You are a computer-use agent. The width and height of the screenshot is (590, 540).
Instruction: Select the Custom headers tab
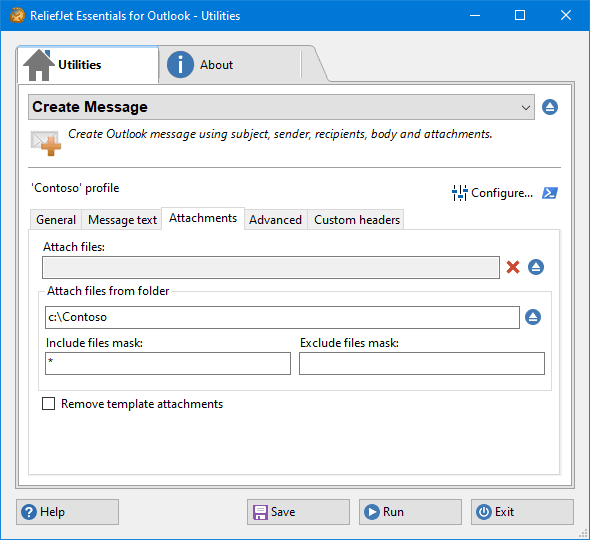pos(357,220)
